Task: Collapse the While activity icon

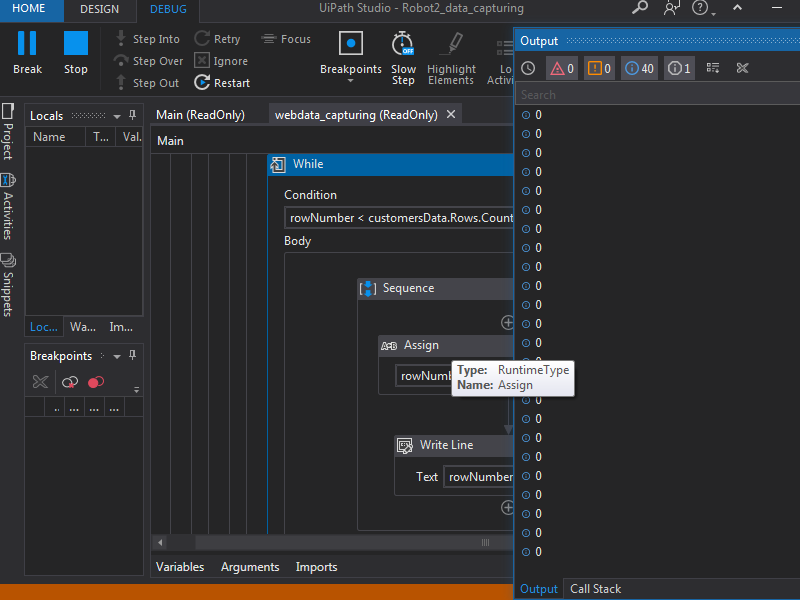Action: click(278, 164)
